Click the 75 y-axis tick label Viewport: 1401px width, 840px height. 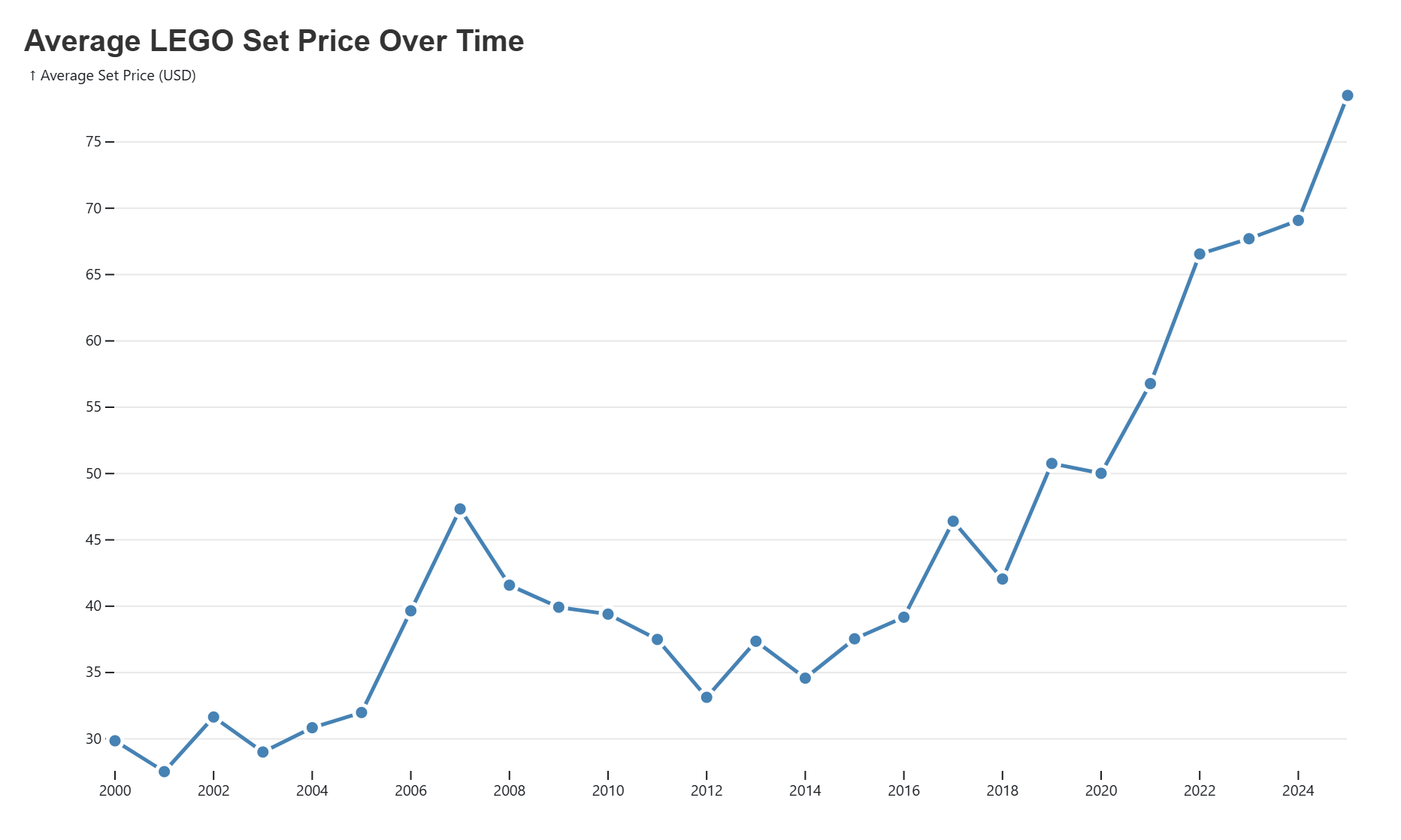pos(93,142)
